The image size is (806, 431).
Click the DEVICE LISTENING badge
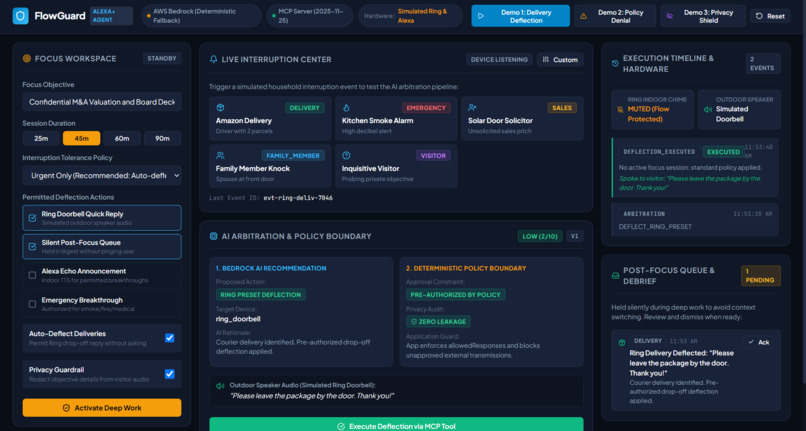coord(499,60)
